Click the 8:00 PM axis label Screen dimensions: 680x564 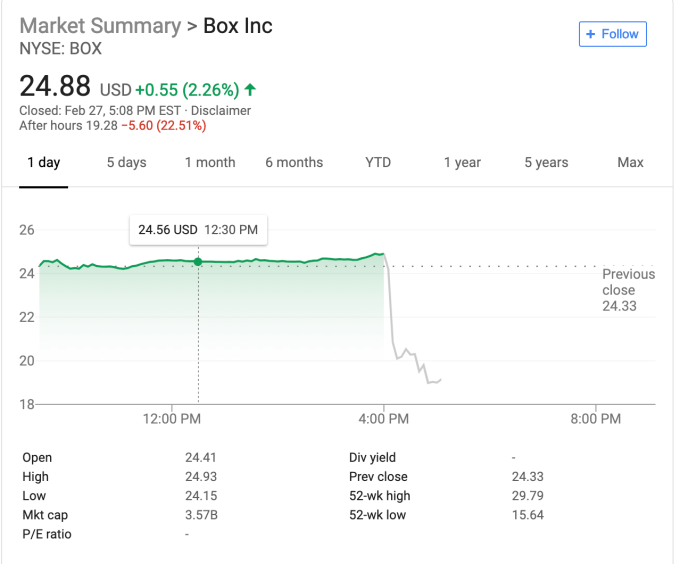(x=596, y=419)
